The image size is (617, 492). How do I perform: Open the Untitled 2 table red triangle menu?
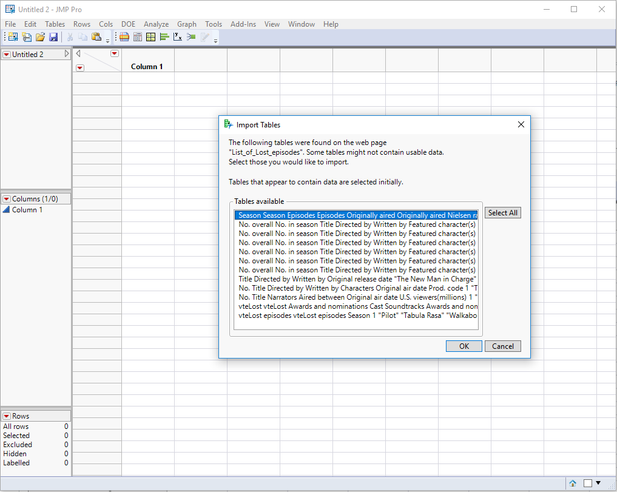point(7,54)
